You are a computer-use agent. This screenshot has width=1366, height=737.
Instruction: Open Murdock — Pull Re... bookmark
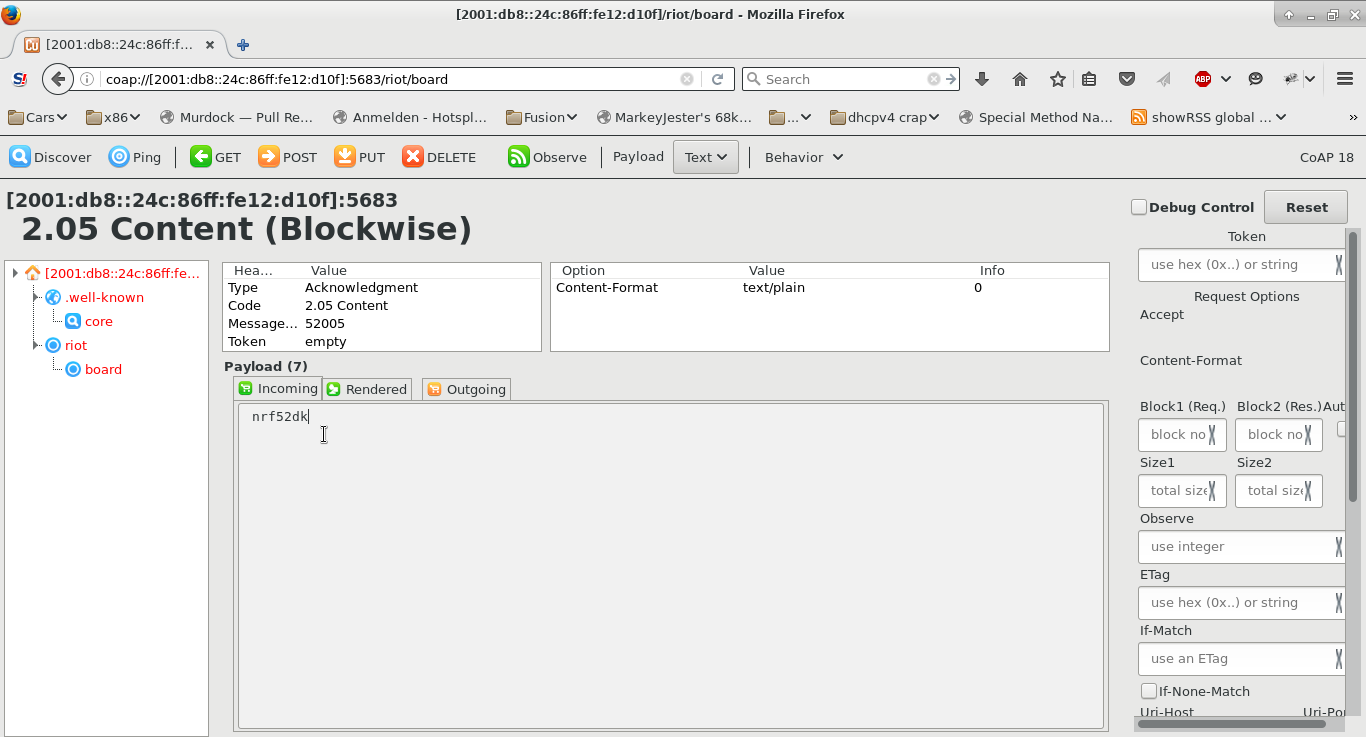[236, 117]
